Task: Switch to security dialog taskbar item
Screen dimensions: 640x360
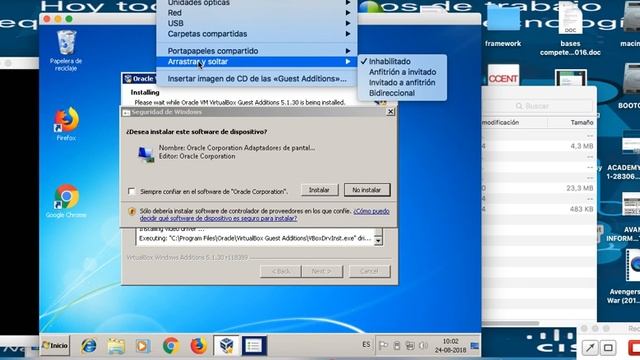Action: 254,346
